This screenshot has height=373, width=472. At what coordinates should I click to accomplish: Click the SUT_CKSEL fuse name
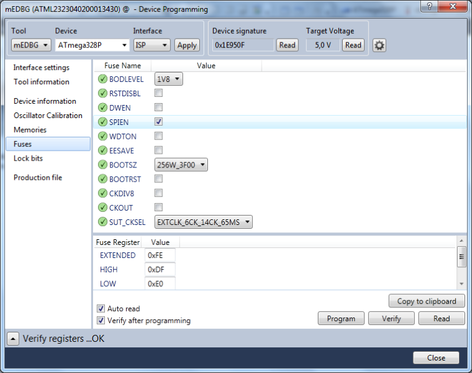(127, 222)
